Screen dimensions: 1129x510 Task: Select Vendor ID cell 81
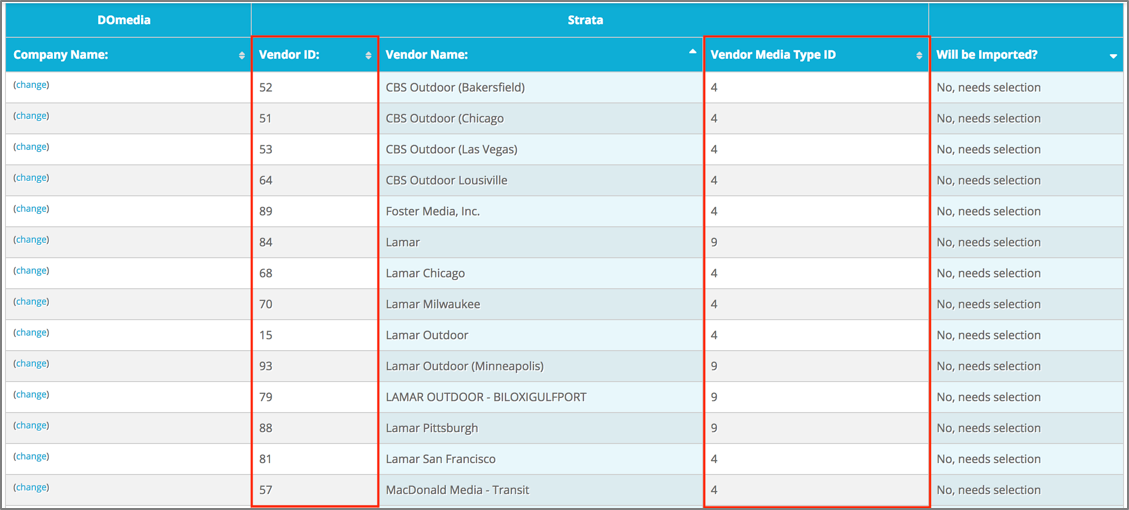click(x=315, y=460)
